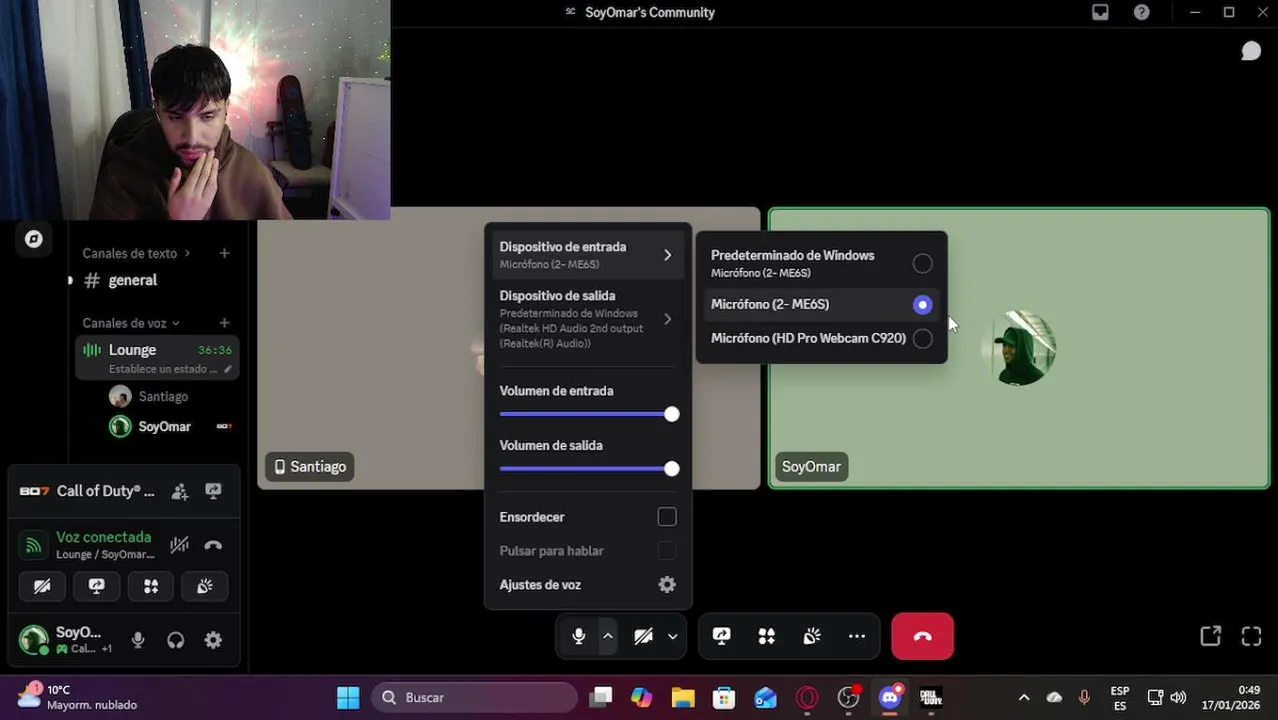Open Ajustes de voz settings
Screen dimensions: 1278x720
(x=588, y=585)
